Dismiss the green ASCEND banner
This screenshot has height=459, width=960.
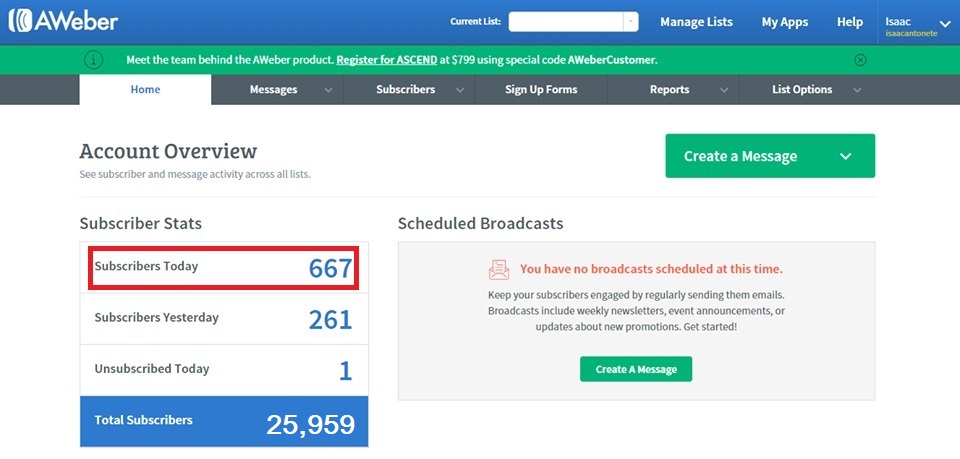coord(860,60)
